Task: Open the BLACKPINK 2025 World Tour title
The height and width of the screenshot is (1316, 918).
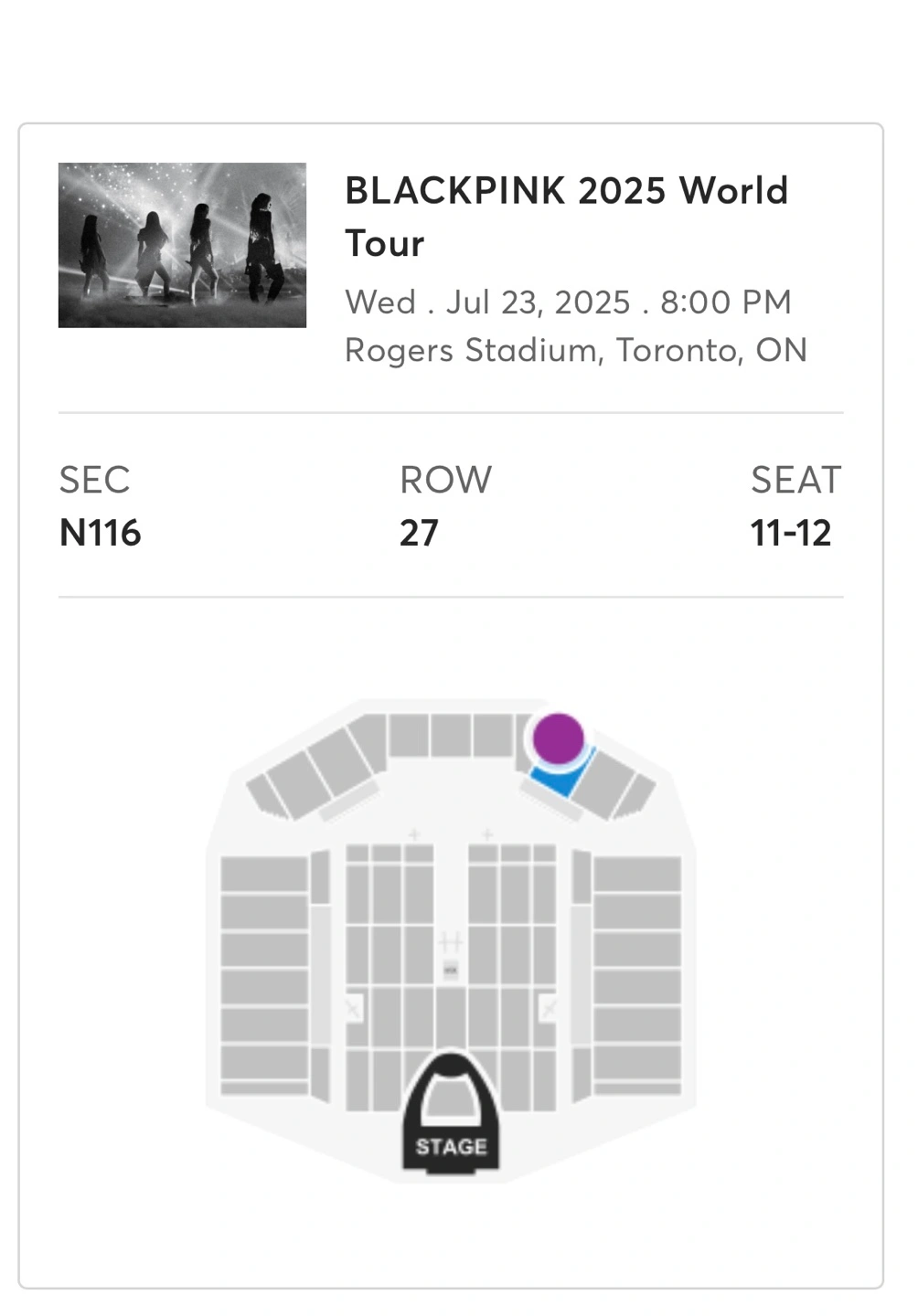Action: point(566,217)
